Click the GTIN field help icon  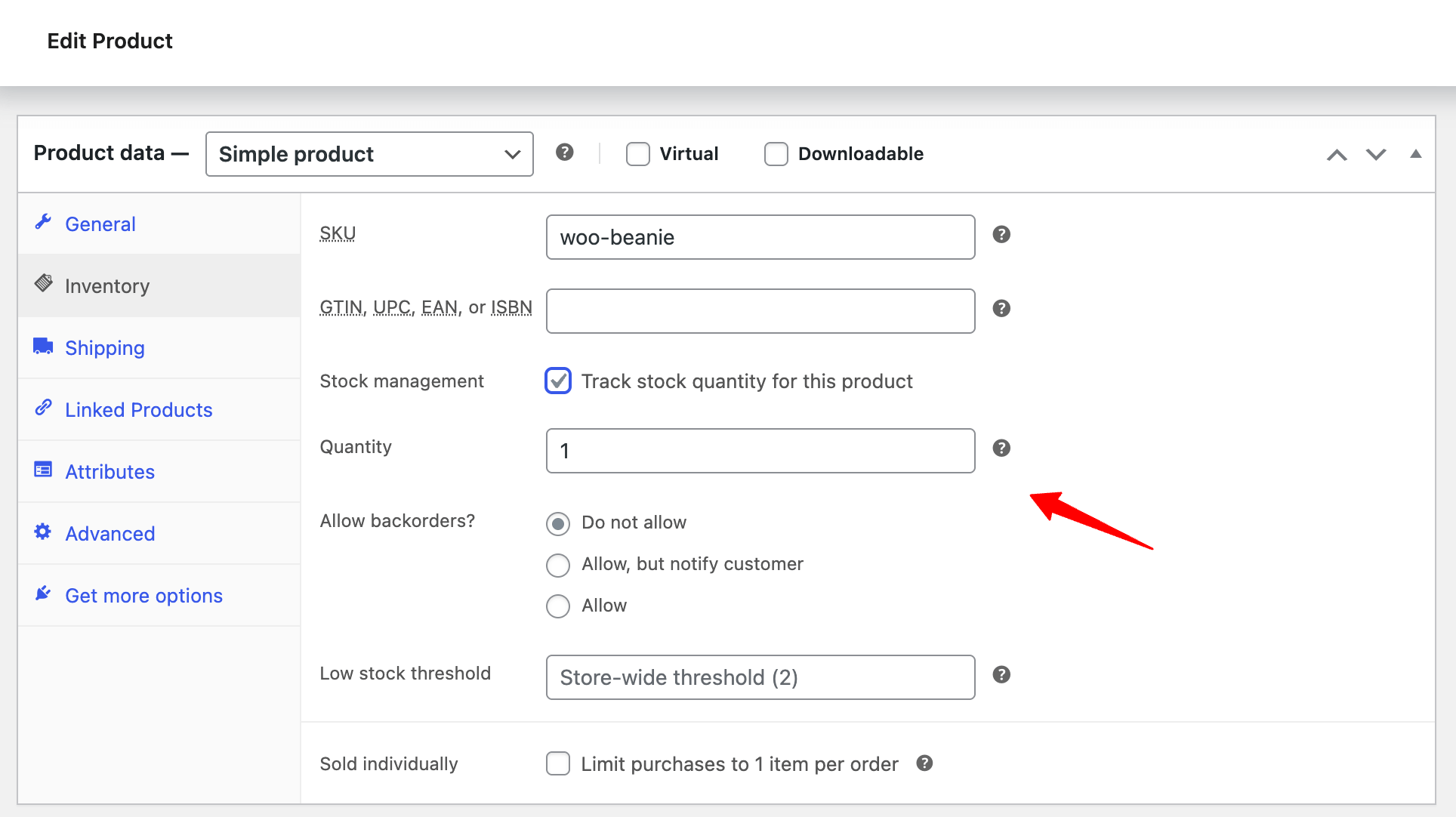pyautogui.click(x=1001, y=309)
